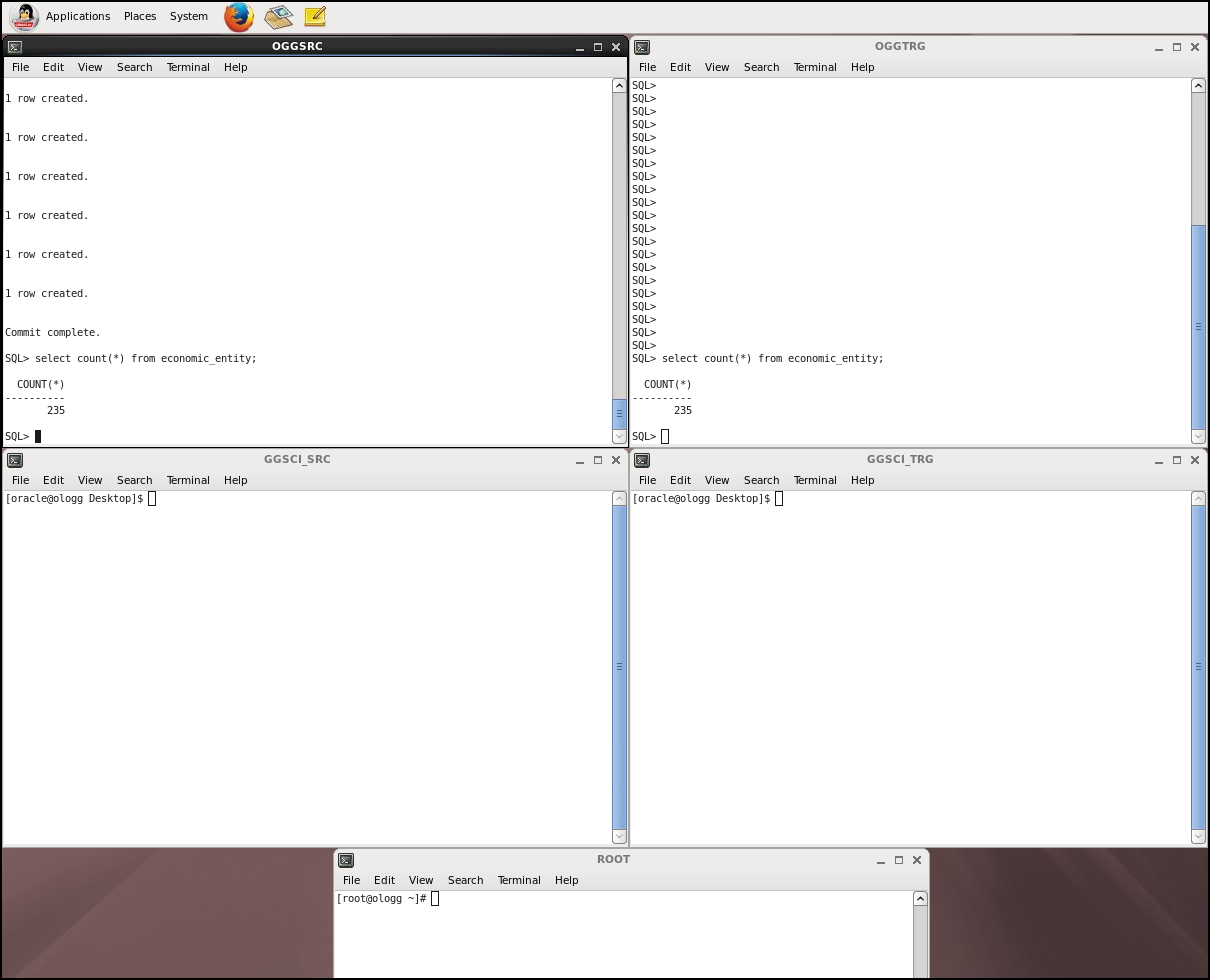
Task: Close the OGGTRG window
Action: click(1195, 47)
